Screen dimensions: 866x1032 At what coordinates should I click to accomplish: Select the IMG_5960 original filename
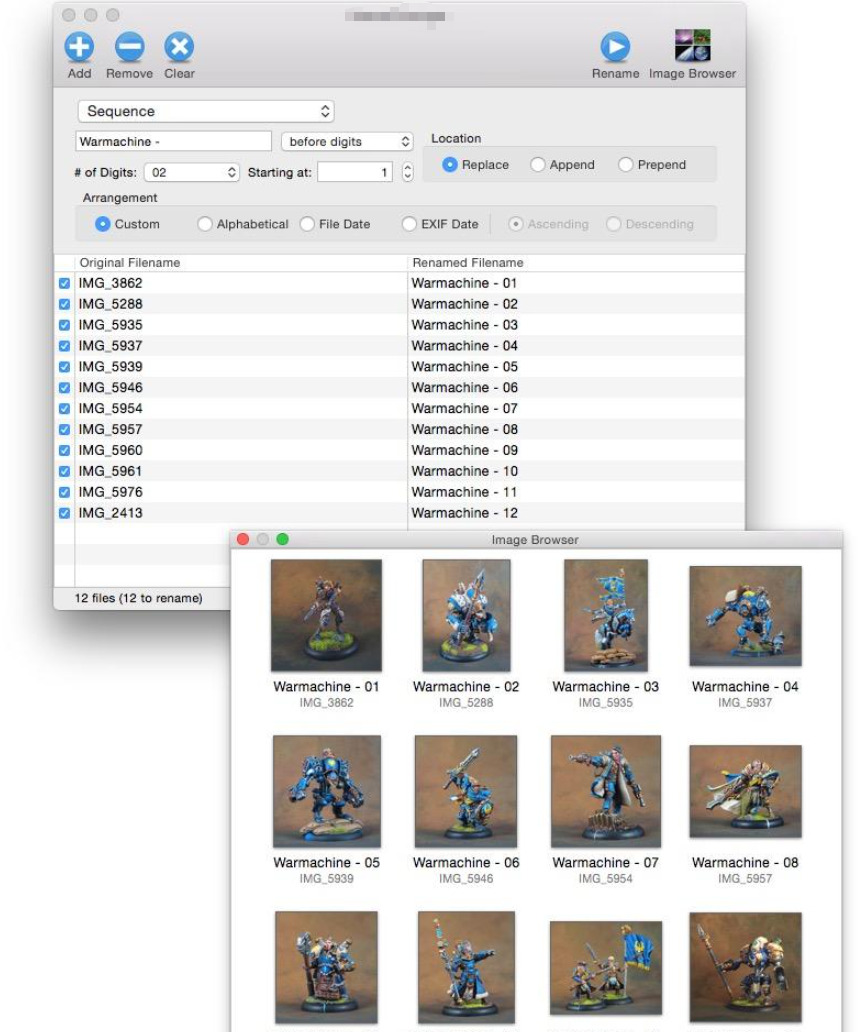click(x=111, y=450)
